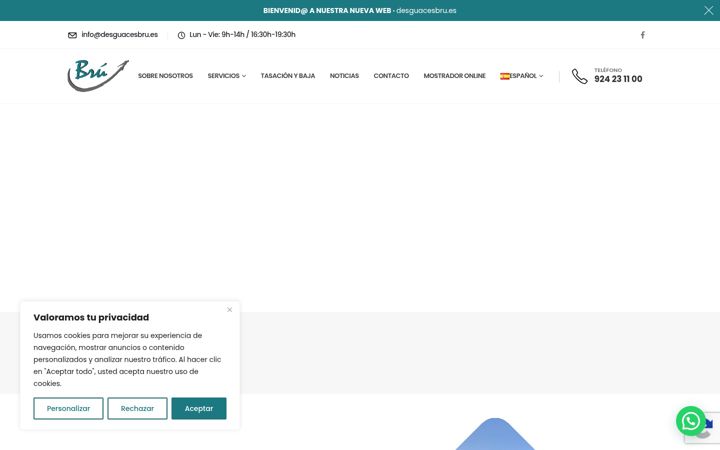Image resolution: width=720 pixels, height=450 pixels.
Task: Click the telephone handset icon
Action: click(x=579, y=76)
